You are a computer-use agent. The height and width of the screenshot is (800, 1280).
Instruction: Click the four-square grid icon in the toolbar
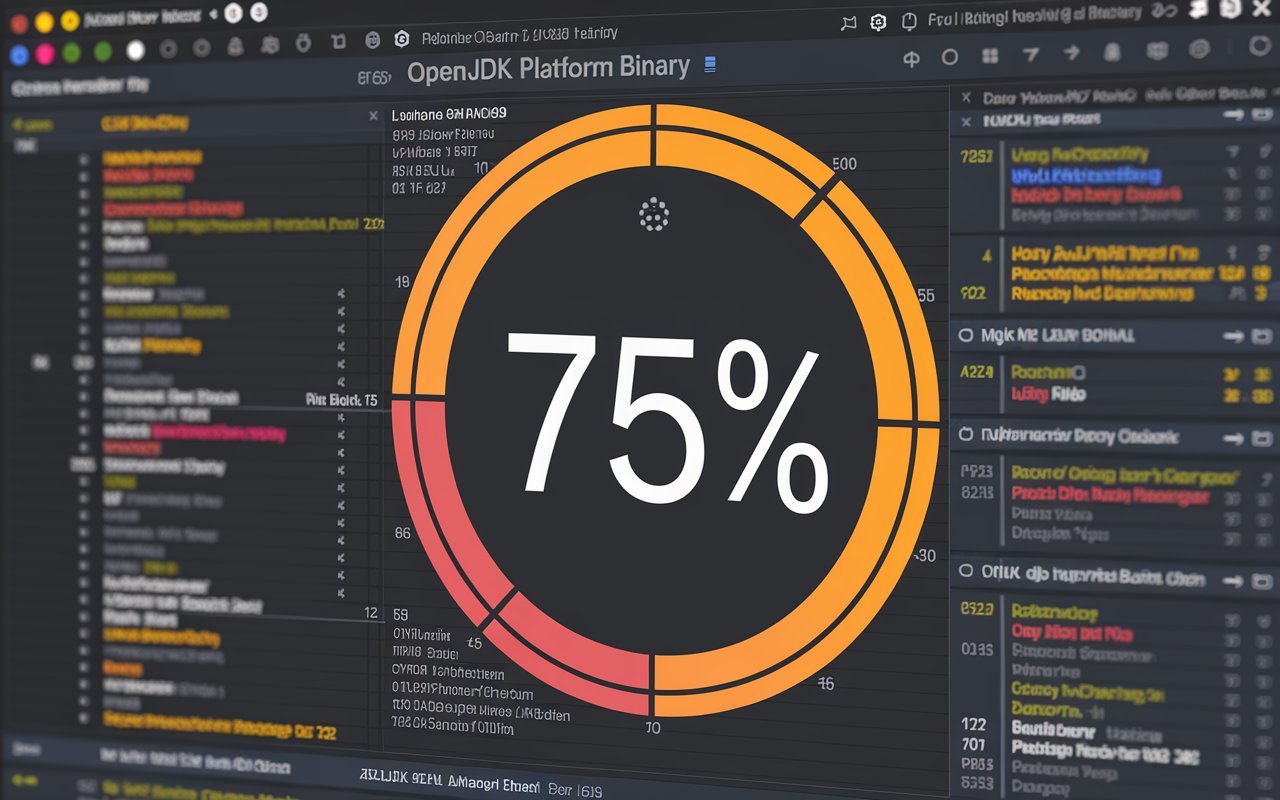tap(990, 57)
